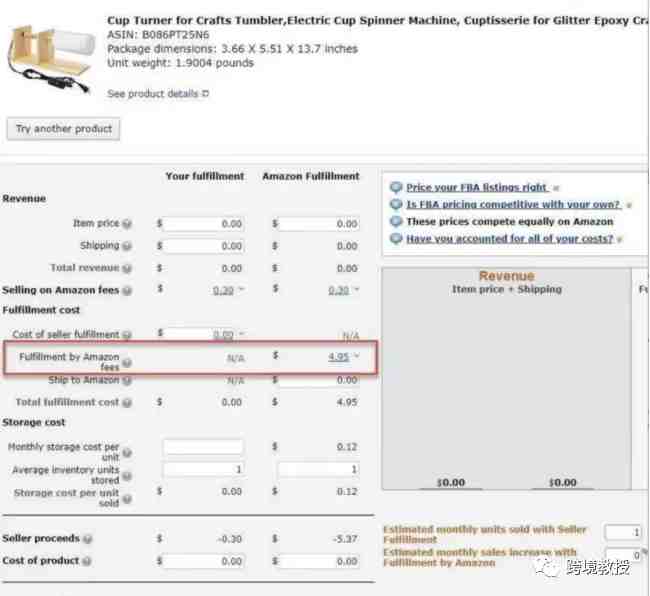The image size is (650, 596).
Task: Click the Storage cost per unit sold help icon
Action: point(127,499)
